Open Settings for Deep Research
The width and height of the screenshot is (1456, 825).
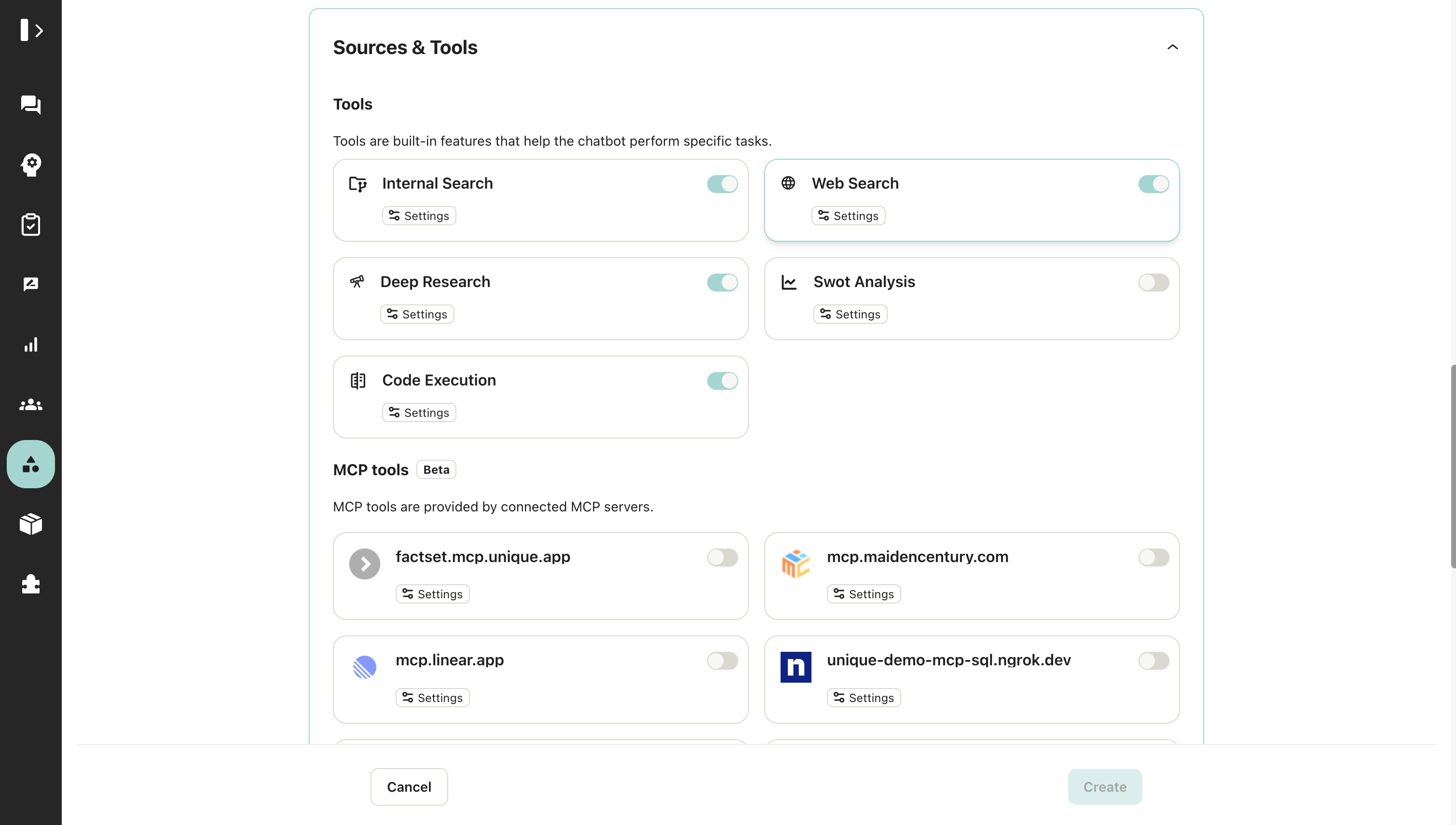pos(417,315)
